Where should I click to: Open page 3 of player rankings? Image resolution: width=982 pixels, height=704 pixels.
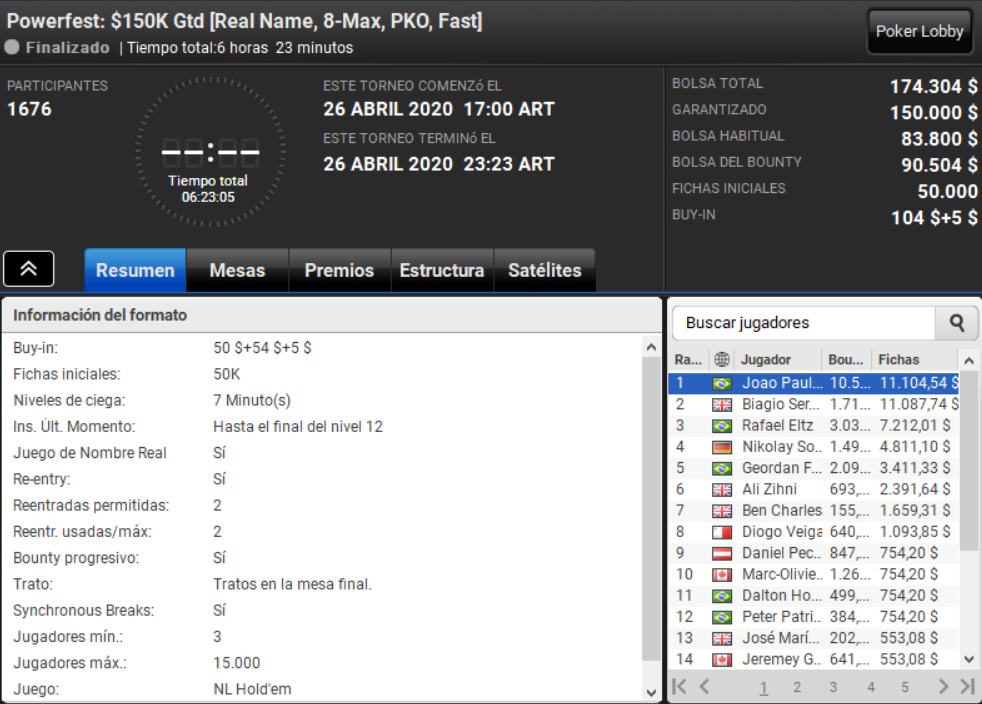point(833,687)
